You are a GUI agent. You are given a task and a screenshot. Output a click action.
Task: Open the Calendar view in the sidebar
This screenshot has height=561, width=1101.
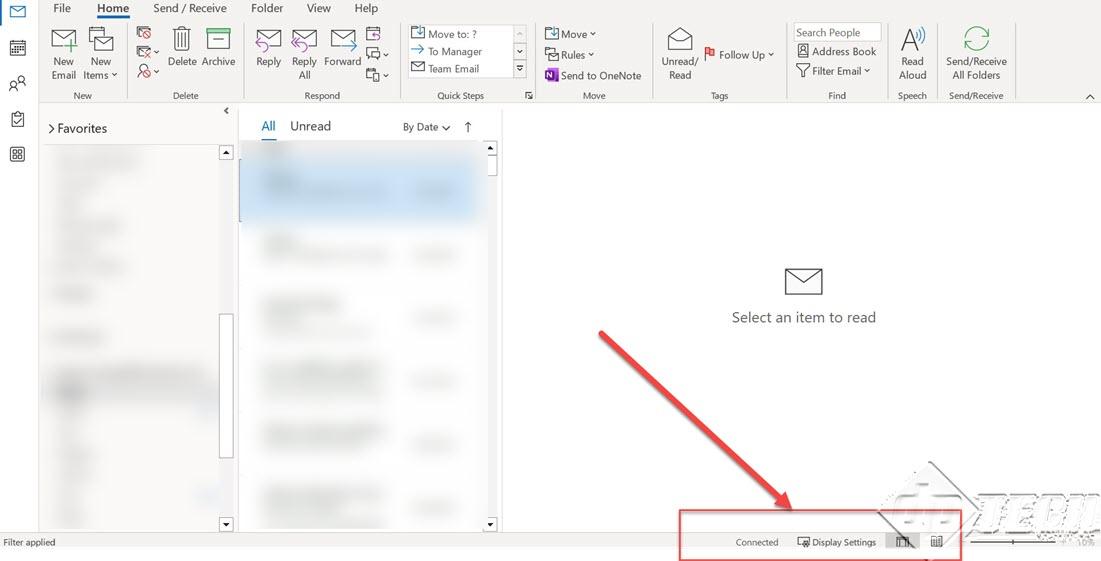coord(18,48)
